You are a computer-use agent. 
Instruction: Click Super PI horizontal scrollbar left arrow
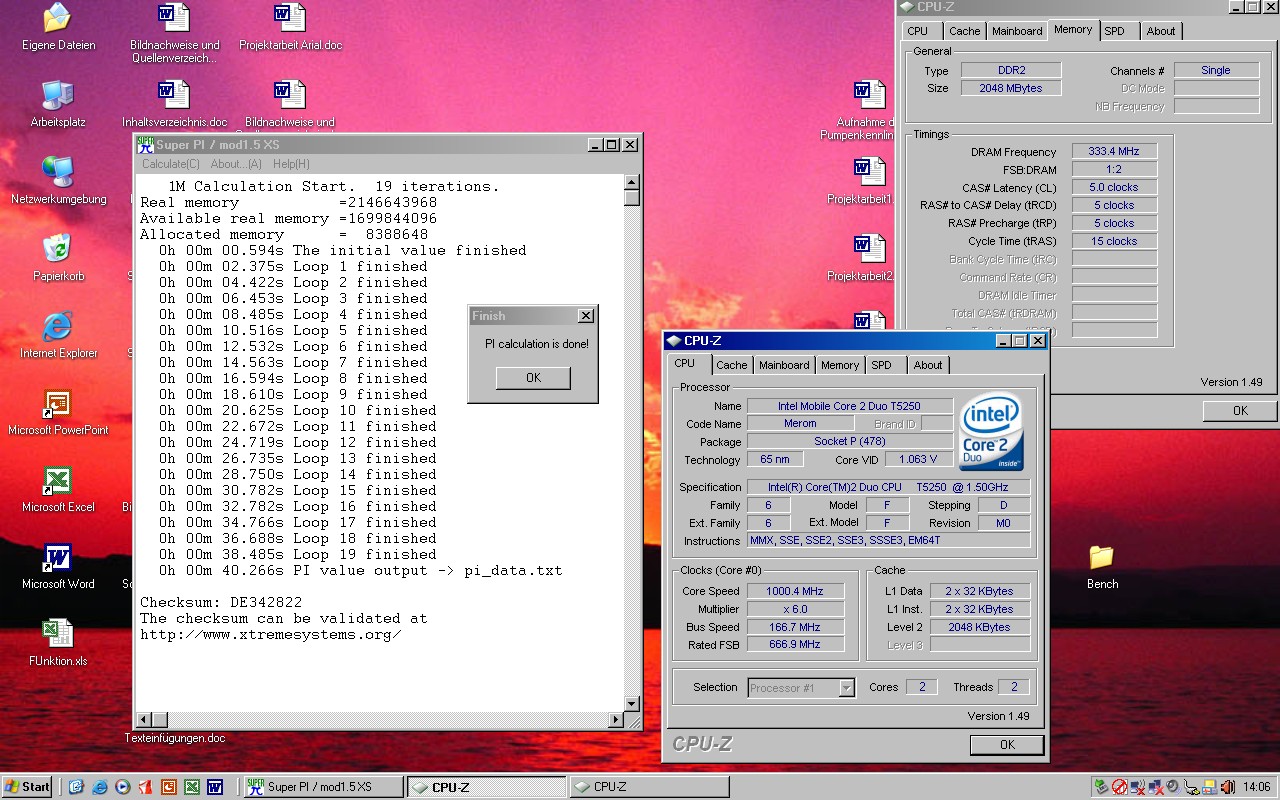[x=144, y=720]
